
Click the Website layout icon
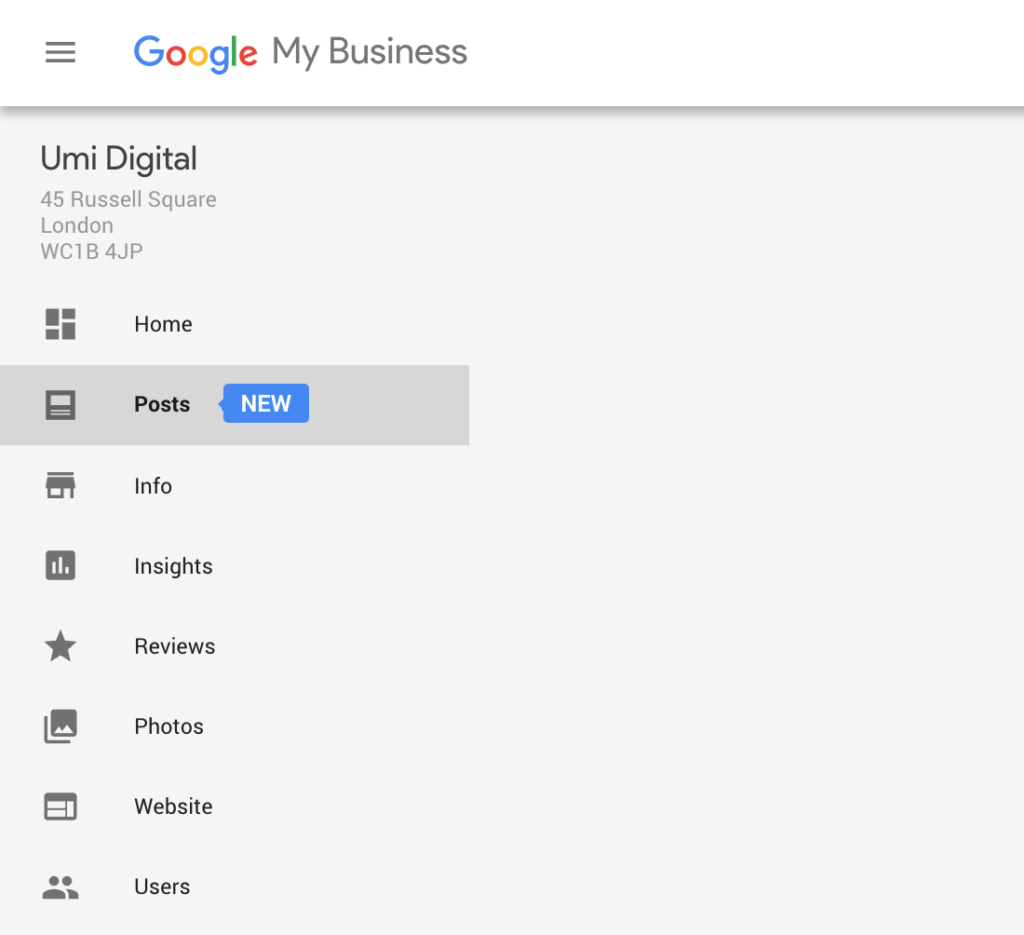[61, 806]
